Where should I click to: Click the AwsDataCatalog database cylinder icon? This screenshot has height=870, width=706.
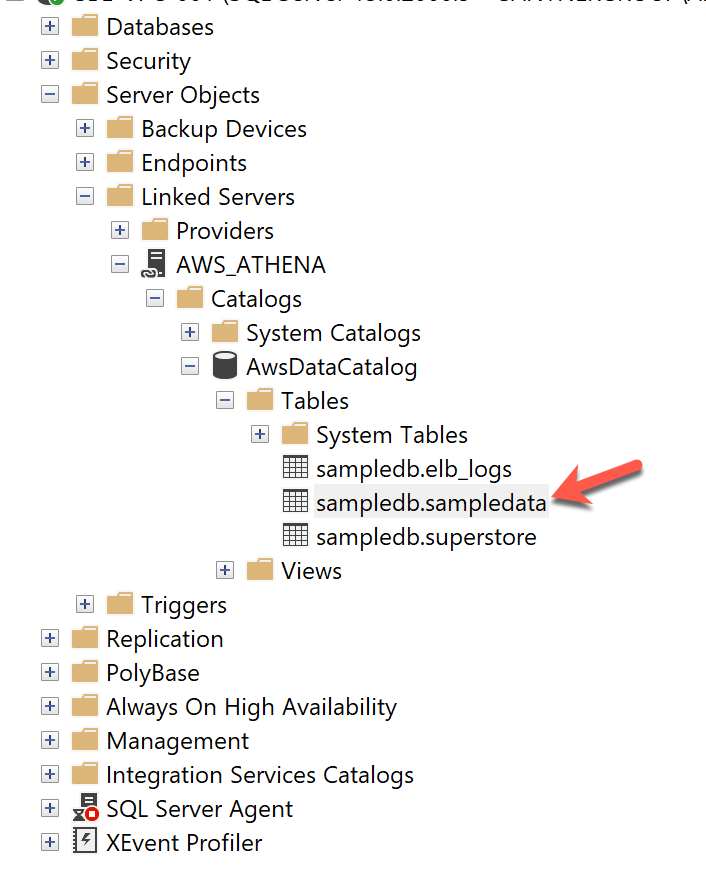[224, 367]
